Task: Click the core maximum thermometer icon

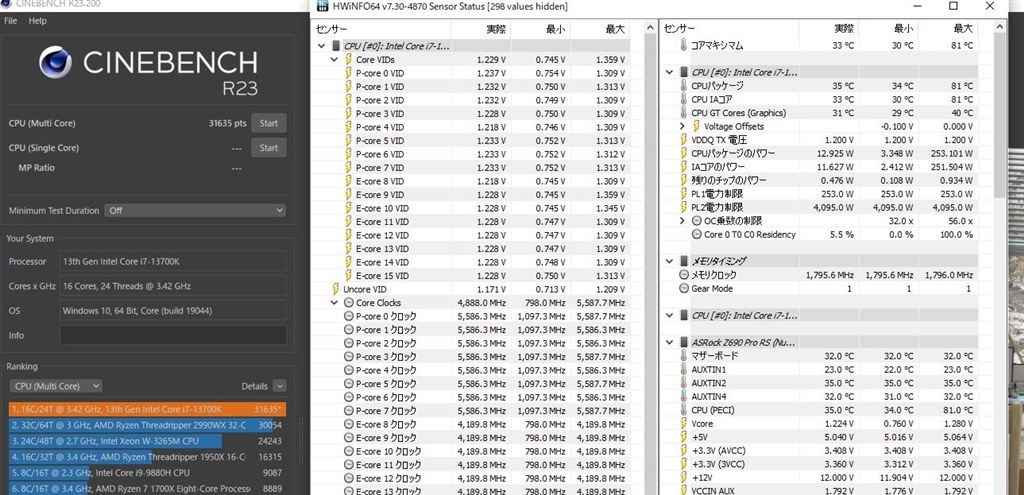Action: point(683,46)
